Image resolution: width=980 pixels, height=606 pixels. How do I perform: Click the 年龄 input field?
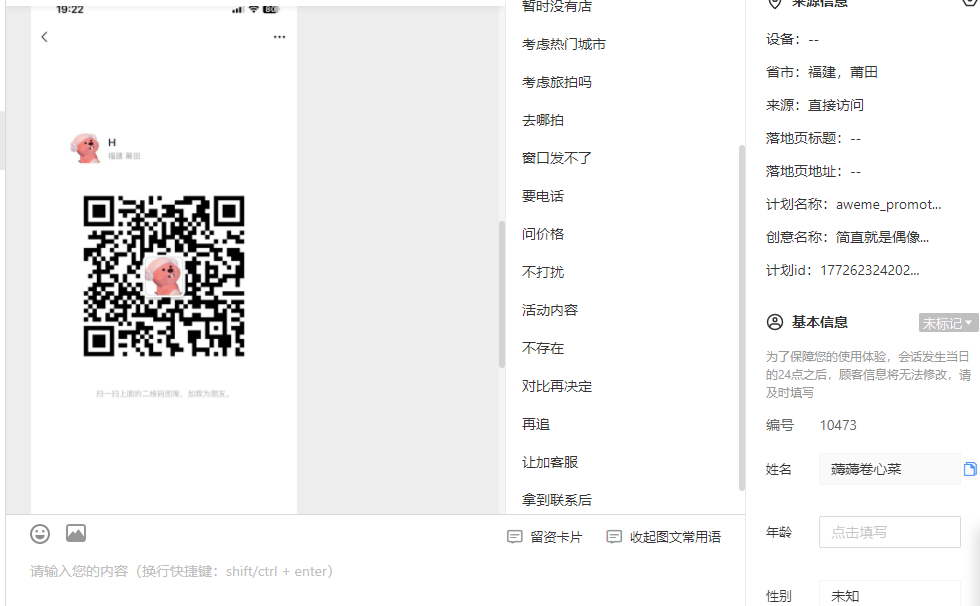click(x=889, y=532)
